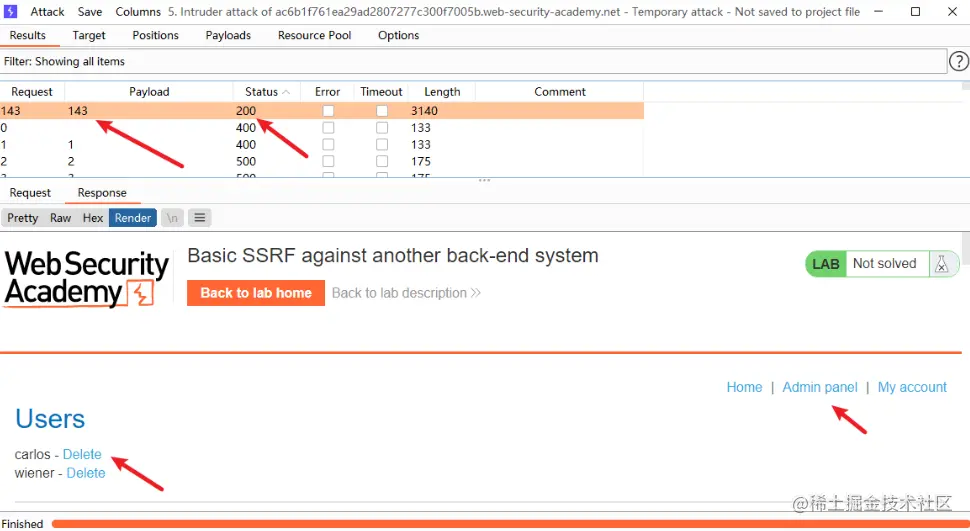Click the Back to lab home button
This screenshot has width=970, height=531.
256,293
